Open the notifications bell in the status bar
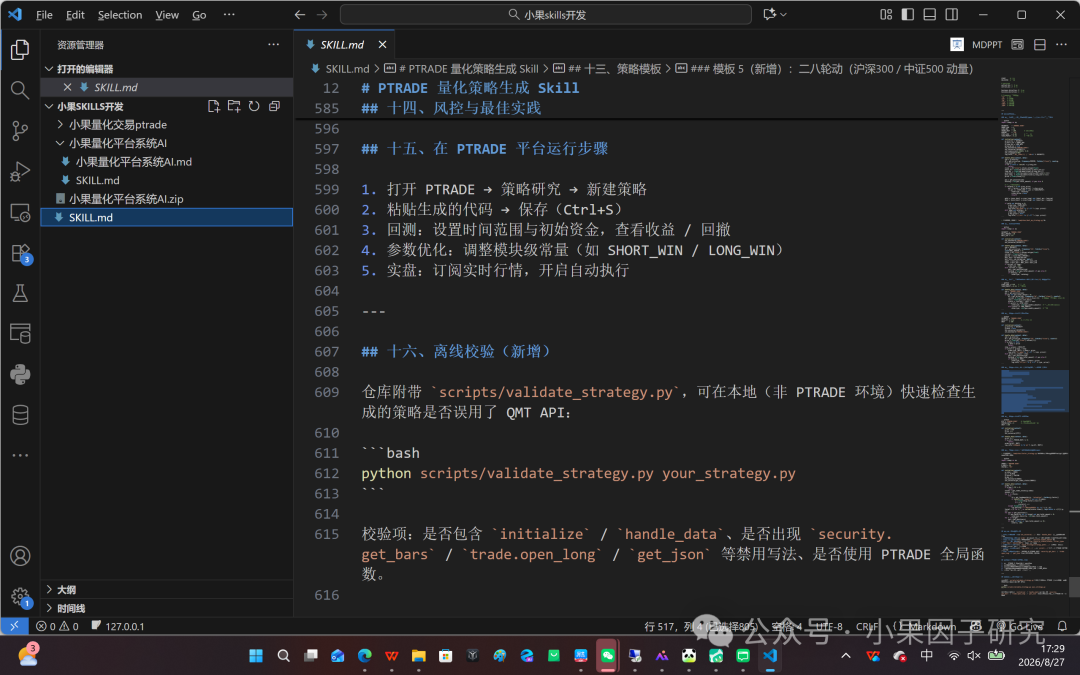Screen dimensions: 1080x675 click(1062, 626)
